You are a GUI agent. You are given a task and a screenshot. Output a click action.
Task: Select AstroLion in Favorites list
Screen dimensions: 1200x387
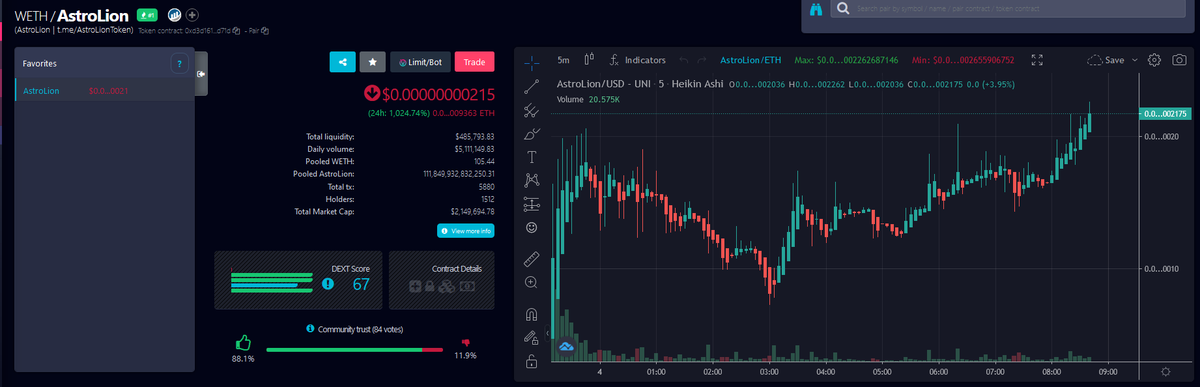pyautogui.click(x=104, y=91)
